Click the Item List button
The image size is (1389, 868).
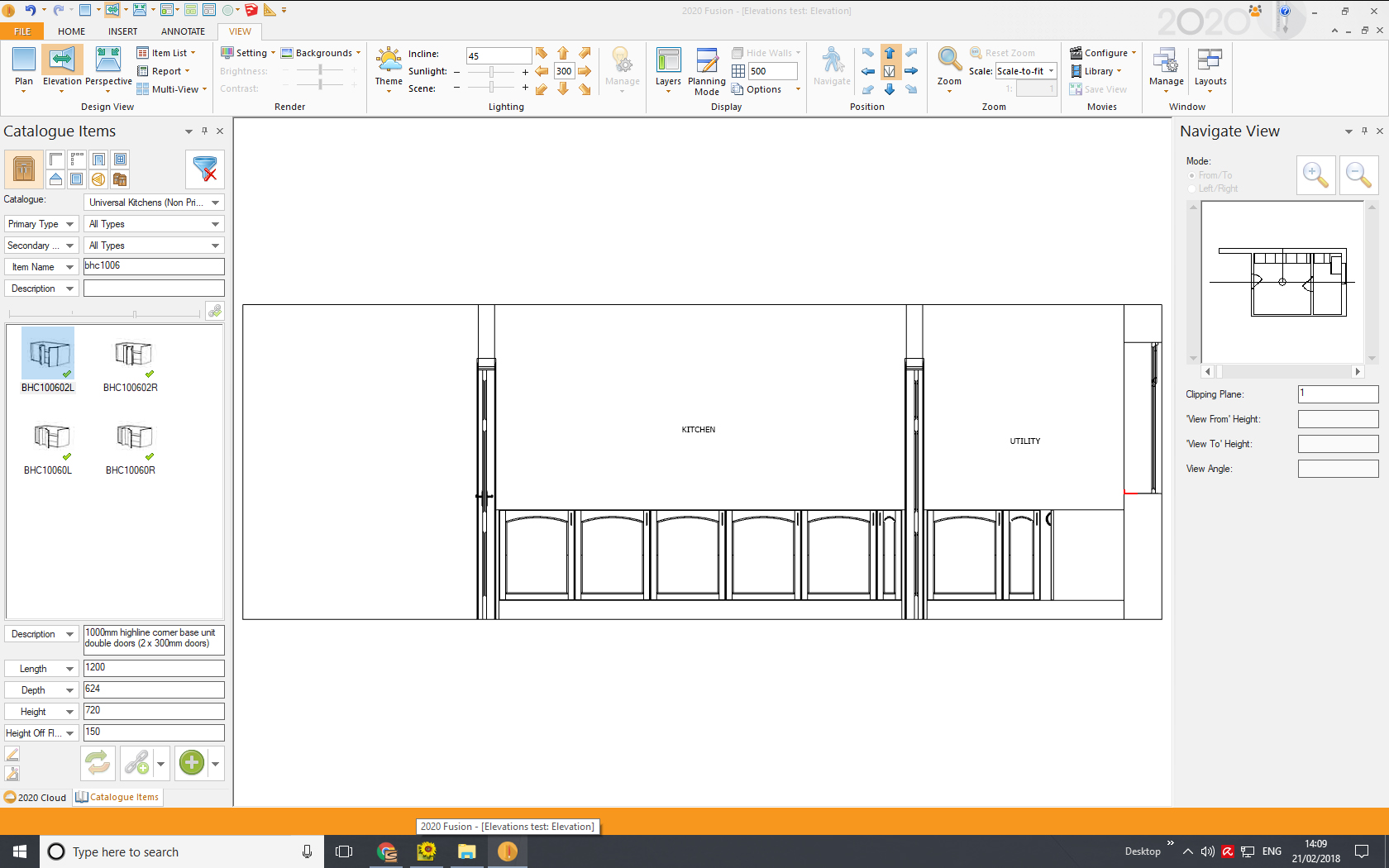pyautogui.click(x=165, y=53)
